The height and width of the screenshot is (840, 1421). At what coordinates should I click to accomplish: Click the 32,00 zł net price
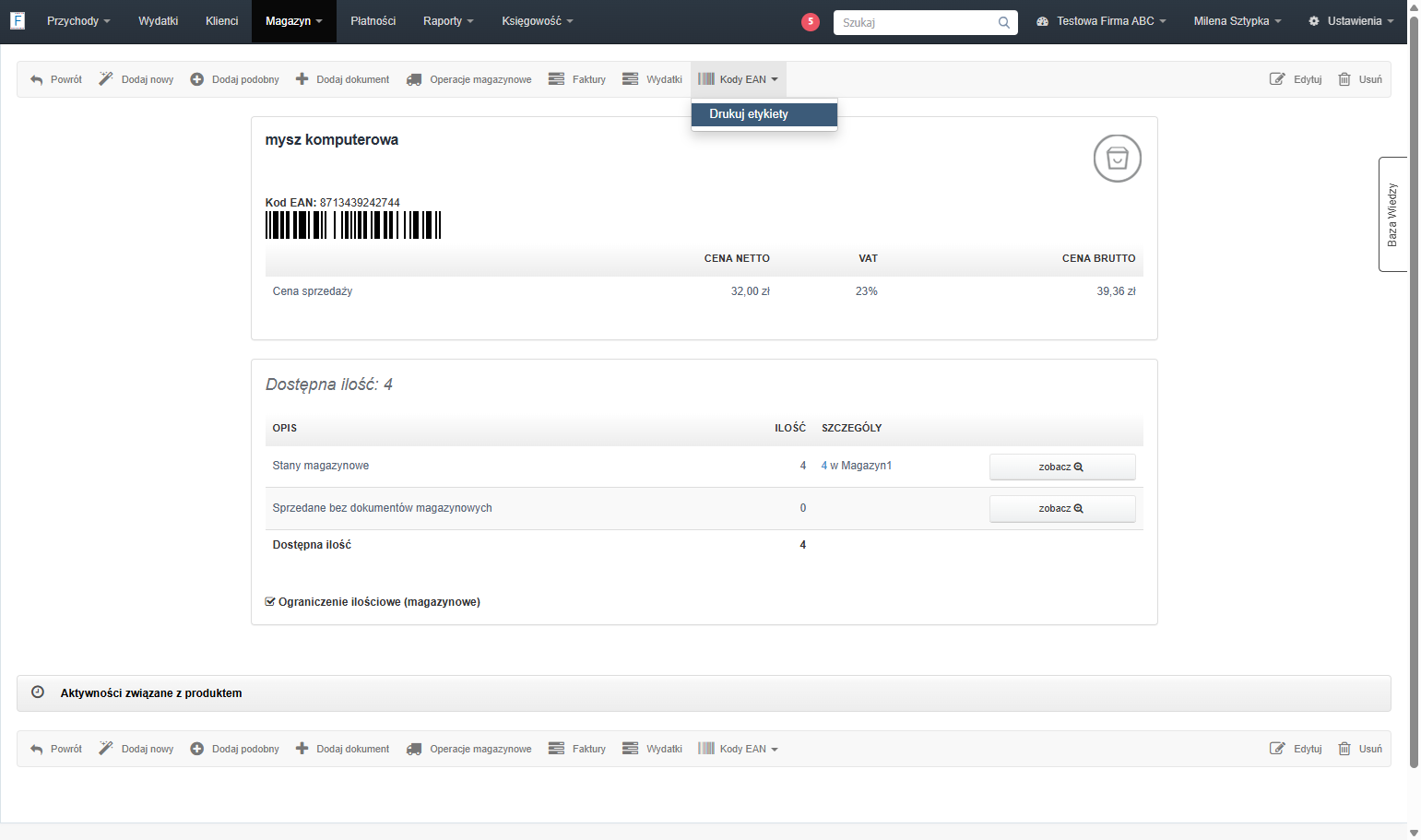751,291
